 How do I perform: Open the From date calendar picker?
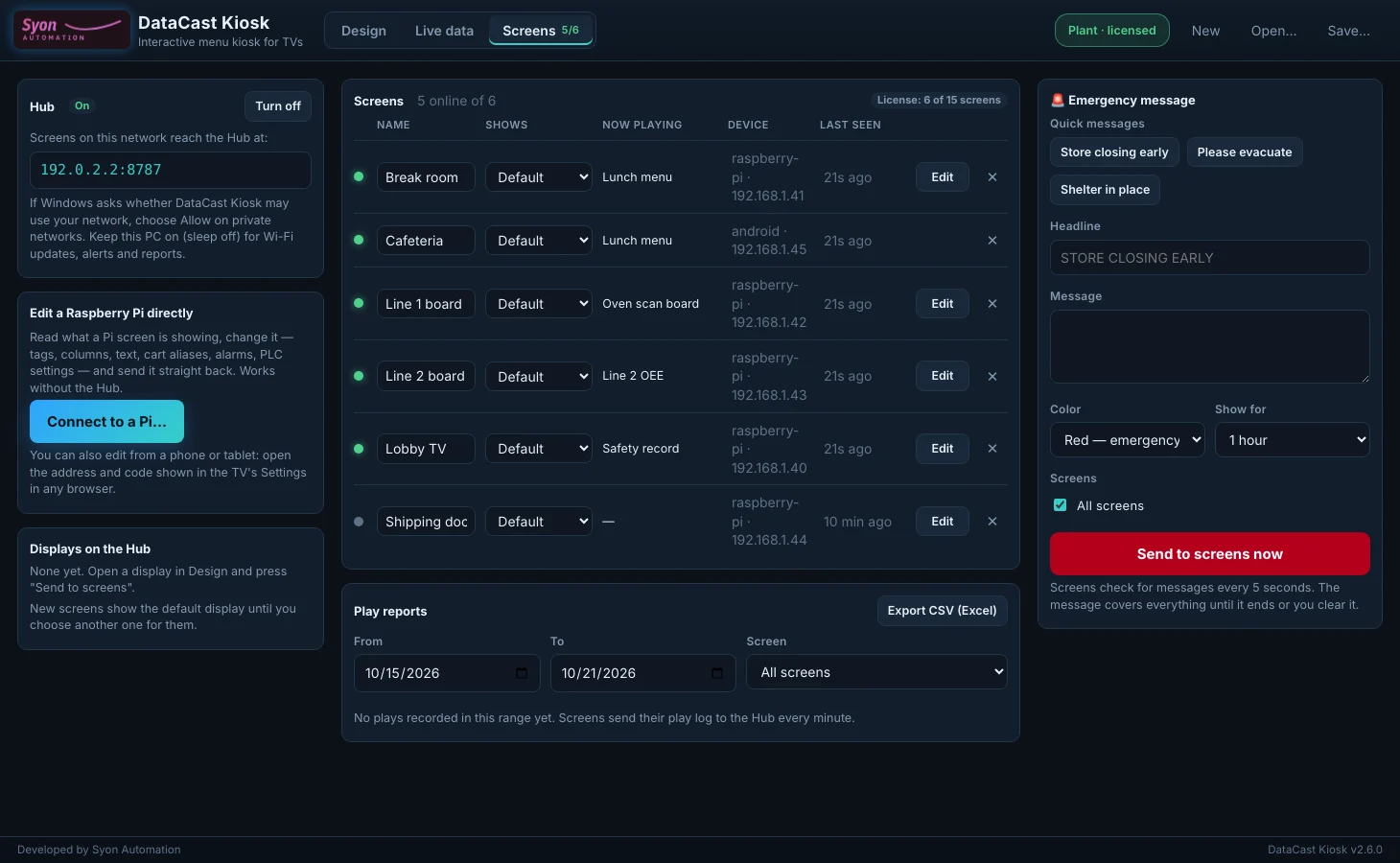[522, 673]
